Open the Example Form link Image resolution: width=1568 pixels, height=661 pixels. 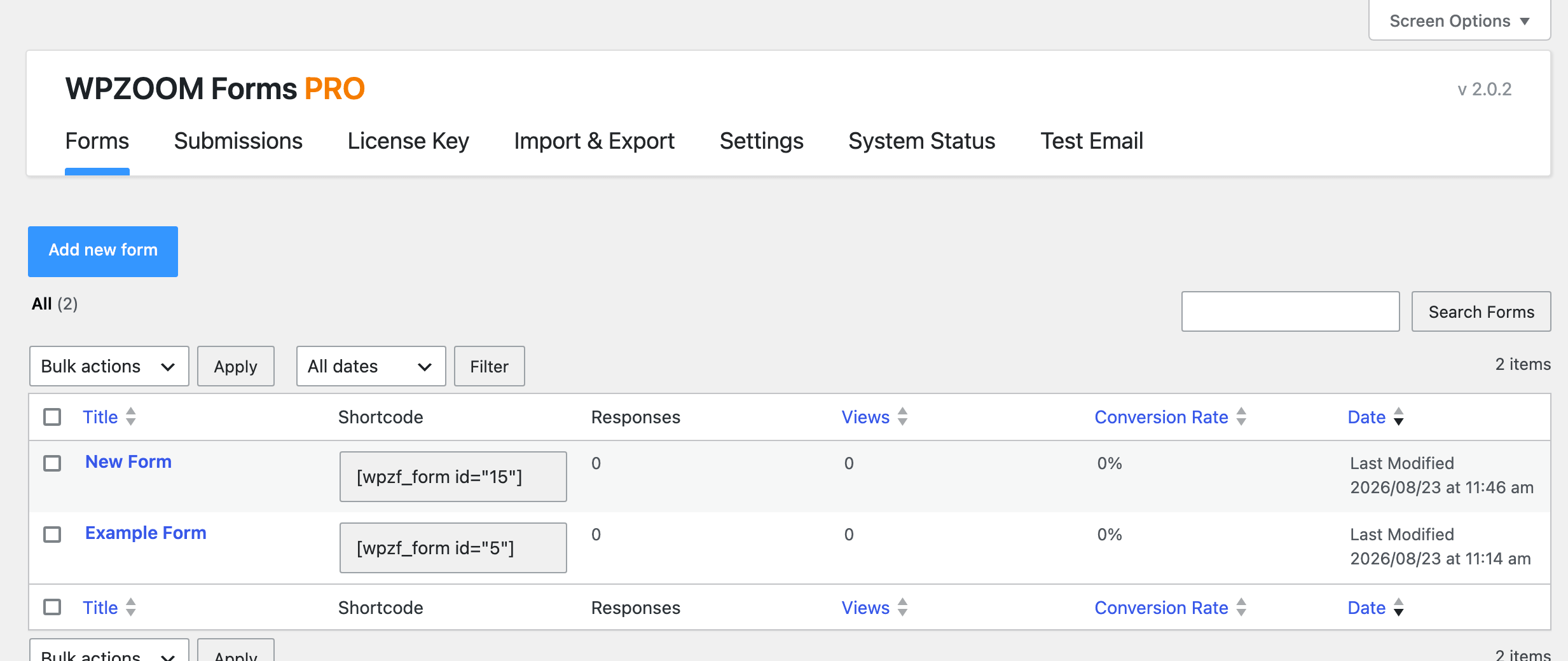pyautogui.click(x=146, y=533)
